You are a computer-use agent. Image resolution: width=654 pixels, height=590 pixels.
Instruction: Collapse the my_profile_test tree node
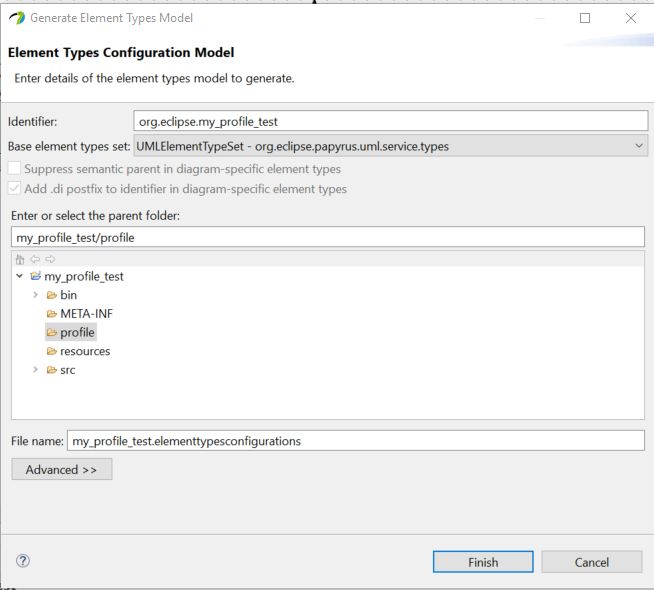(x=20, y=276)
